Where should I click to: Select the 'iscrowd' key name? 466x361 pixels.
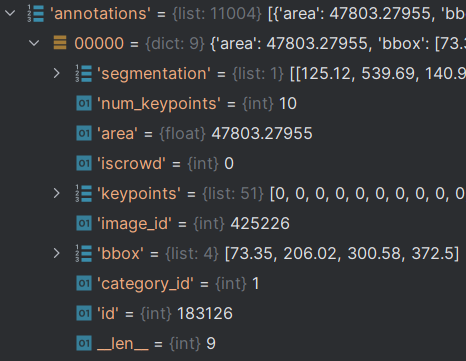coord(131,164)
